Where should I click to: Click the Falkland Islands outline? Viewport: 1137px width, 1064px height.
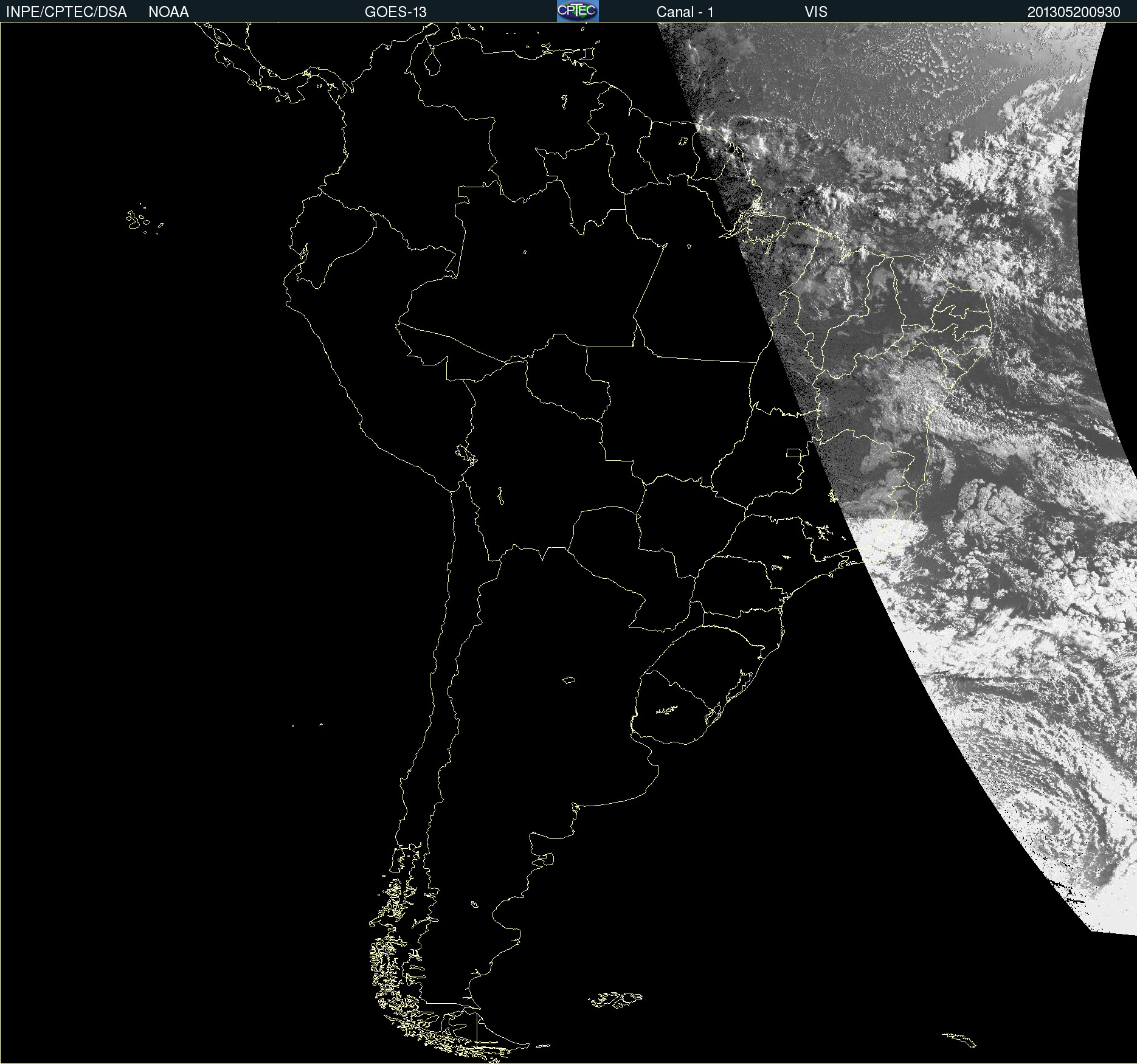pos(615,1000)
